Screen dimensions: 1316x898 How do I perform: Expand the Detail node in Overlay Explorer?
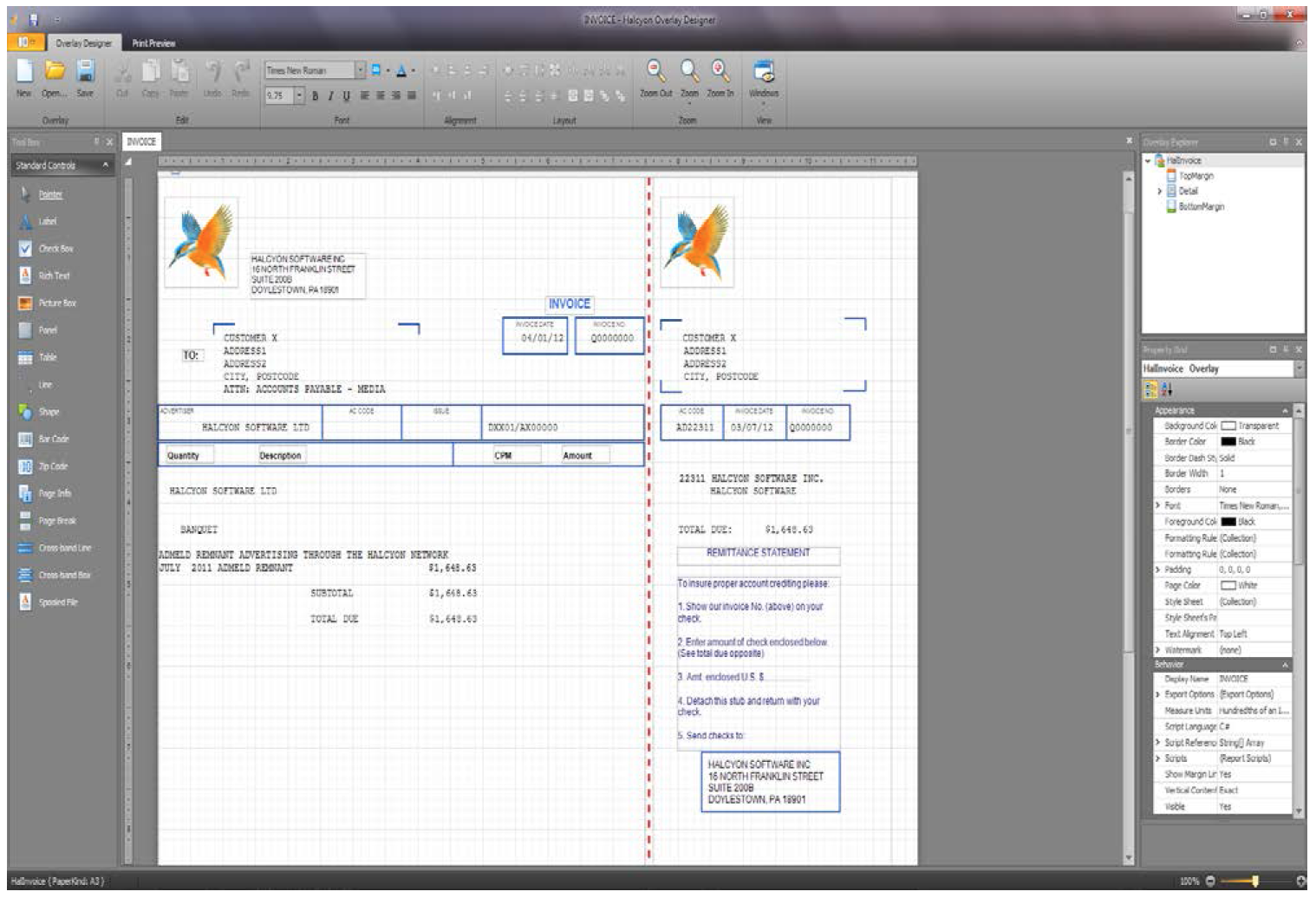tap(1159, 192)
